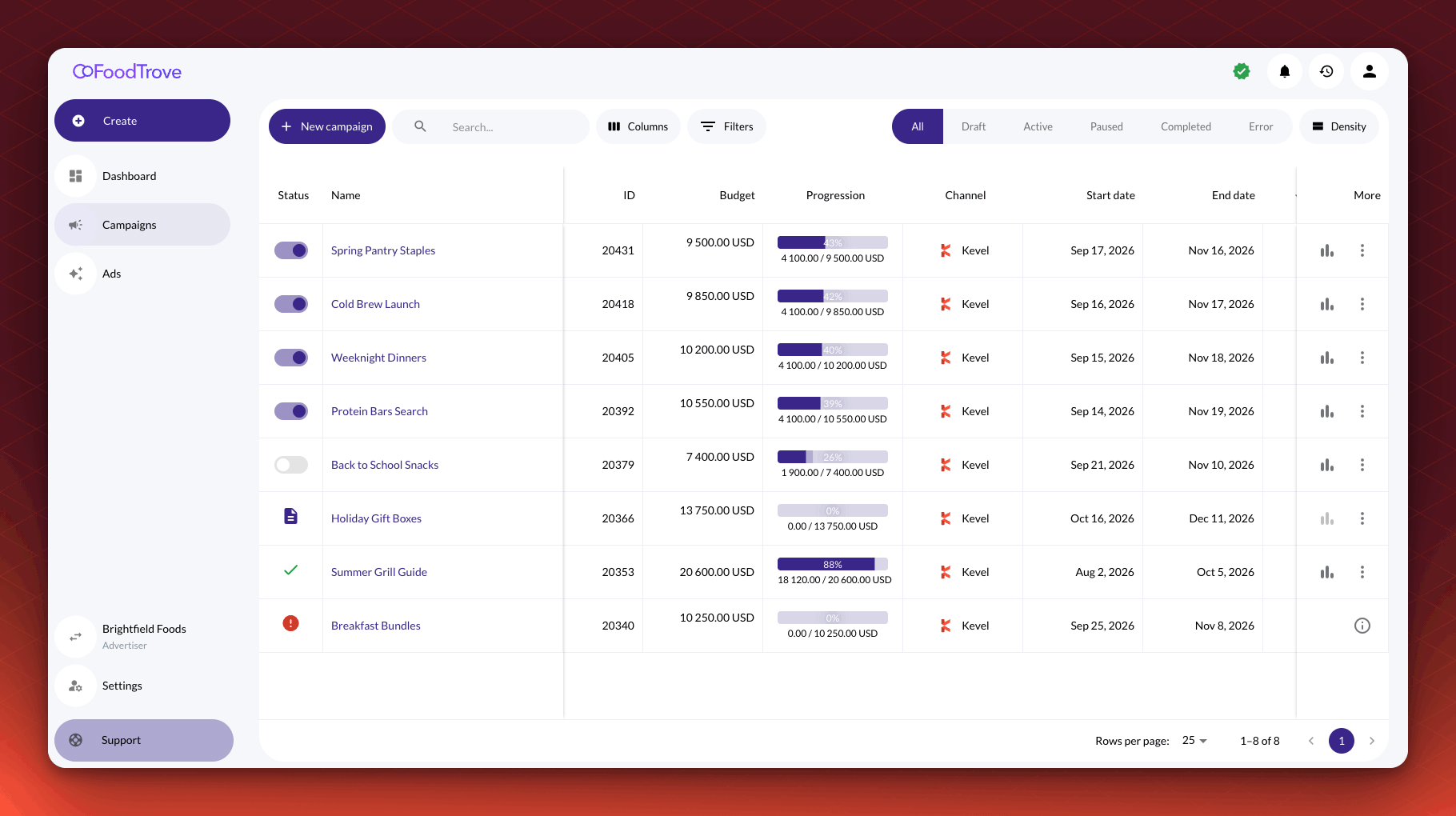Open the history clock icon
This screenshot has height=816, width=1456.
[x=1326, y=72]
